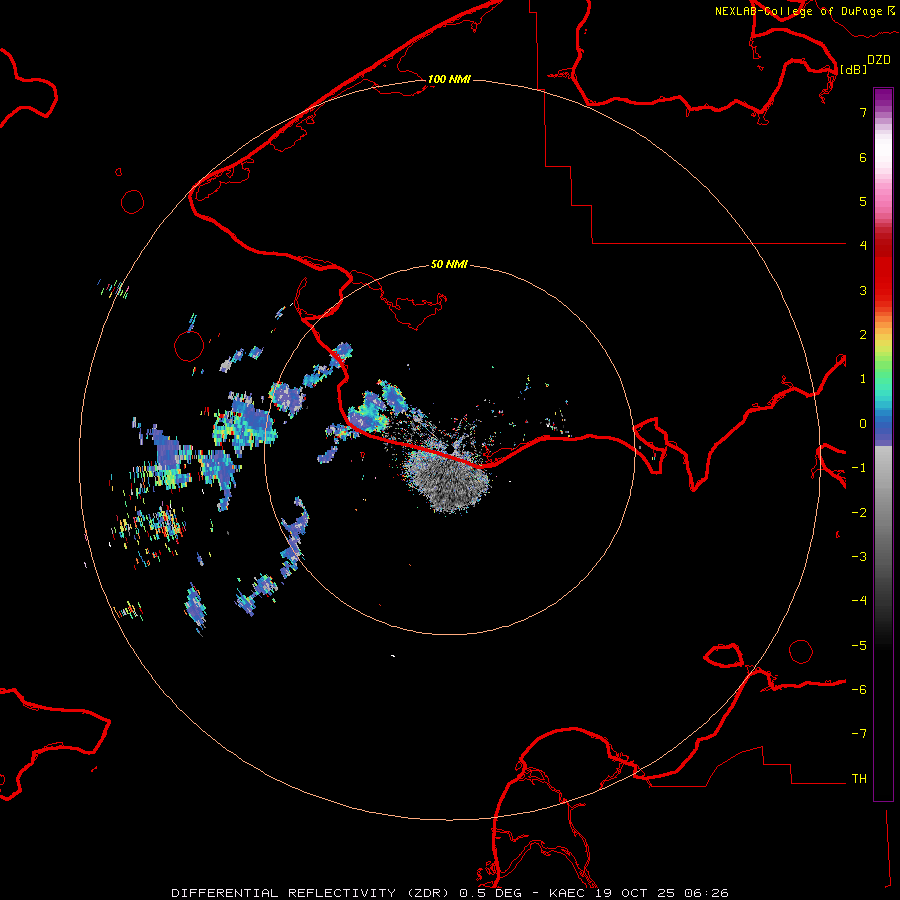Click the 50 NMI range ring label
The width and height of the screenshot is (900, 900).
pos(449,265)
